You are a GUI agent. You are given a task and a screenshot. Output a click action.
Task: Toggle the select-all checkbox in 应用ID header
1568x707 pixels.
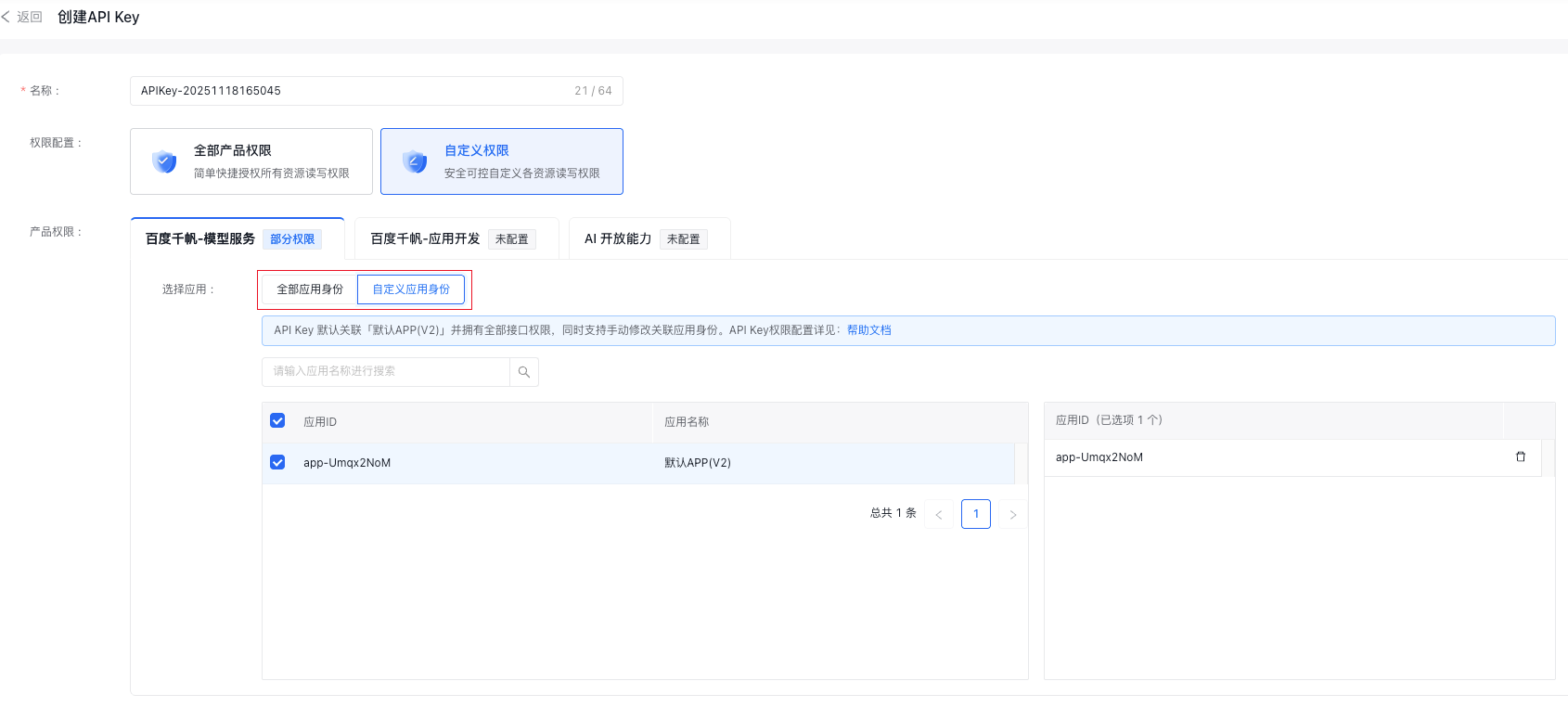(277, 420)
